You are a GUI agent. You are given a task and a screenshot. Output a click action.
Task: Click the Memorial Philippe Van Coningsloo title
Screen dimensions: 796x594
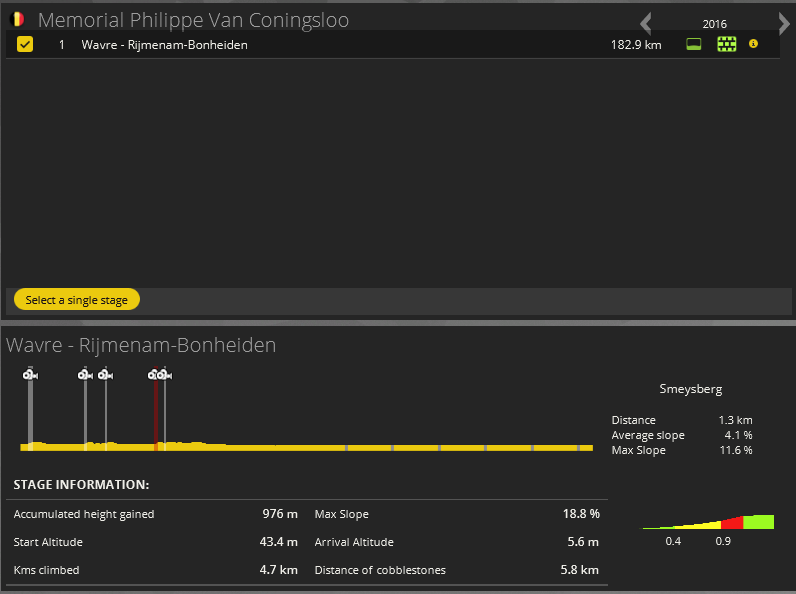(x=193, y=20)
